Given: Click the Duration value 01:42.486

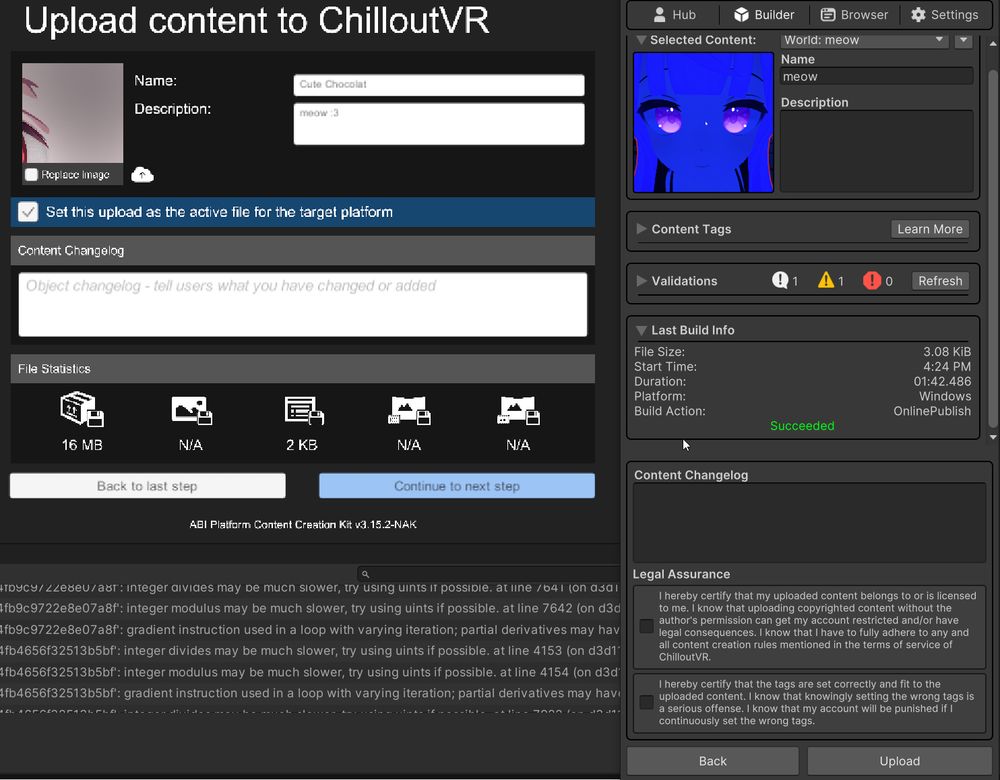Looking at the screenshot, I should 942,381.
